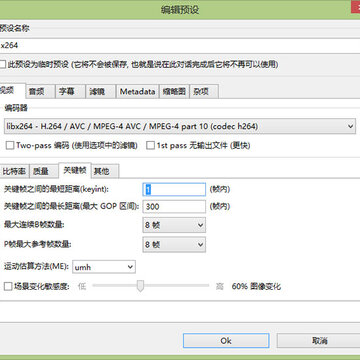Click the max GOP interval field showing 300
This screenshot has height=360, width=360.
click(x=174, y=207)
